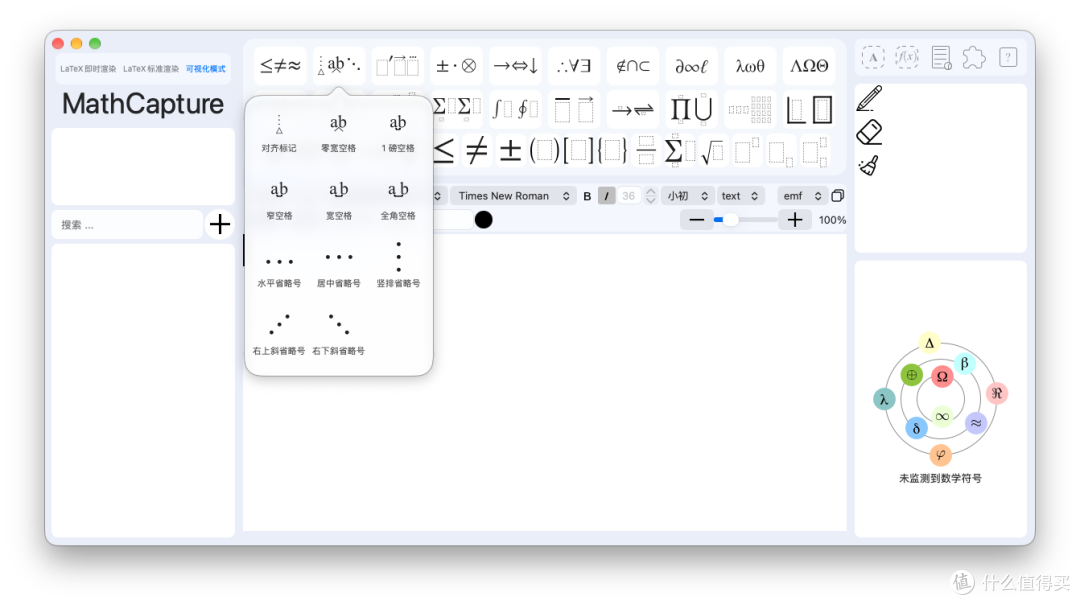Insert the not-equal ≠ symbol
The width and height of the screenshot is (1080, 605).
477,150
